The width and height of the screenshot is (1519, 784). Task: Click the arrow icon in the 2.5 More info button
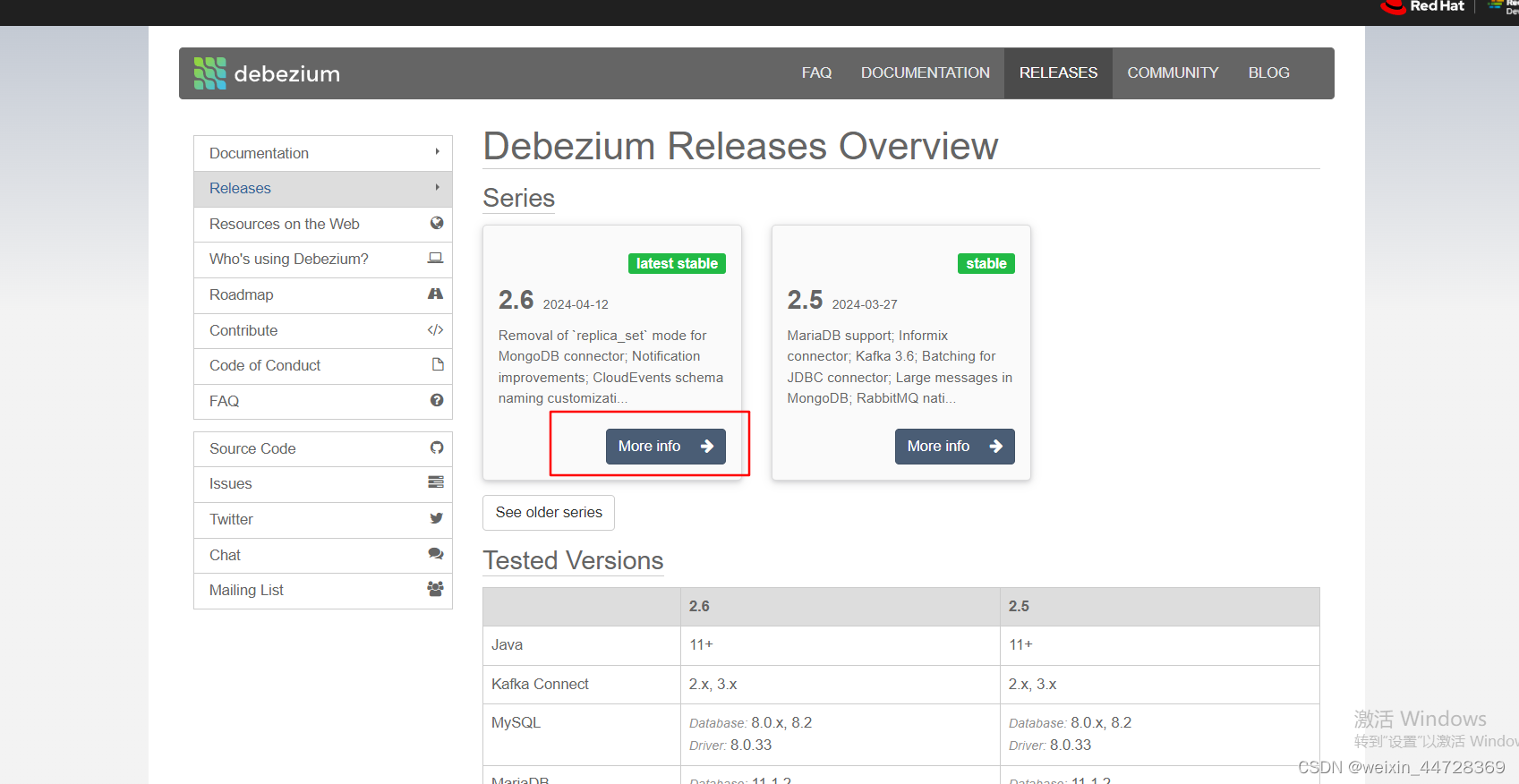996,446
